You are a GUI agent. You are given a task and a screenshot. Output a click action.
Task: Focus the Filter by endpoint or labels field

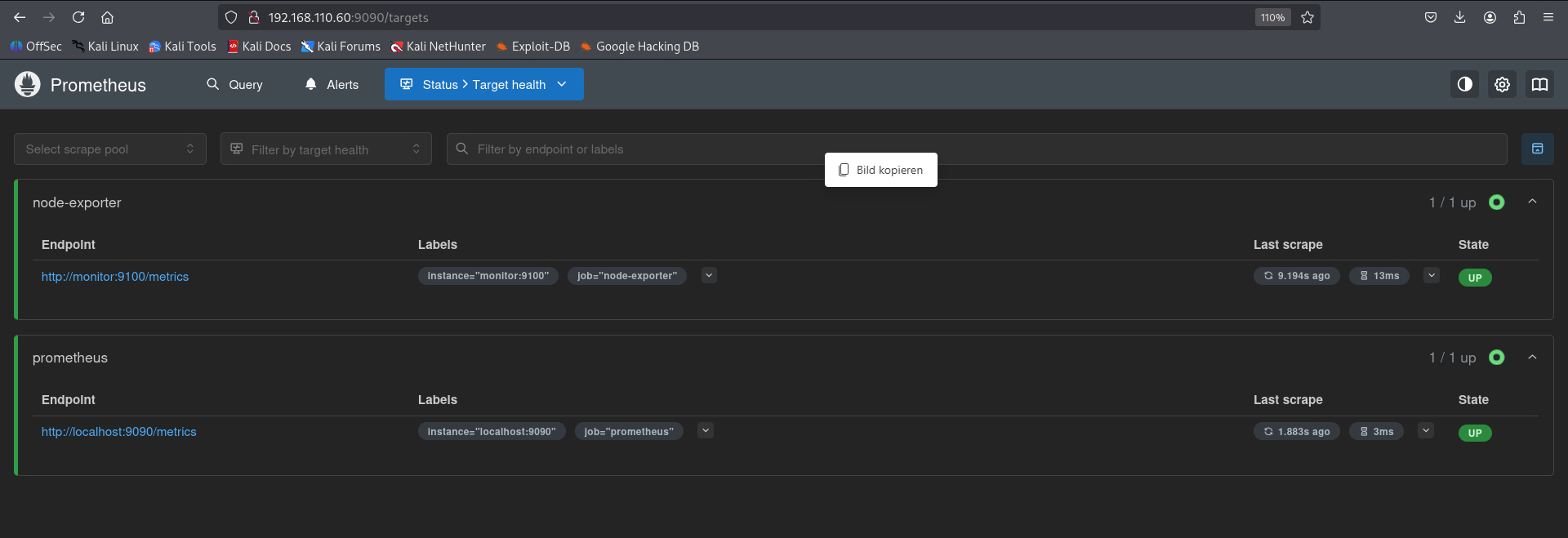tap(637, 149)
